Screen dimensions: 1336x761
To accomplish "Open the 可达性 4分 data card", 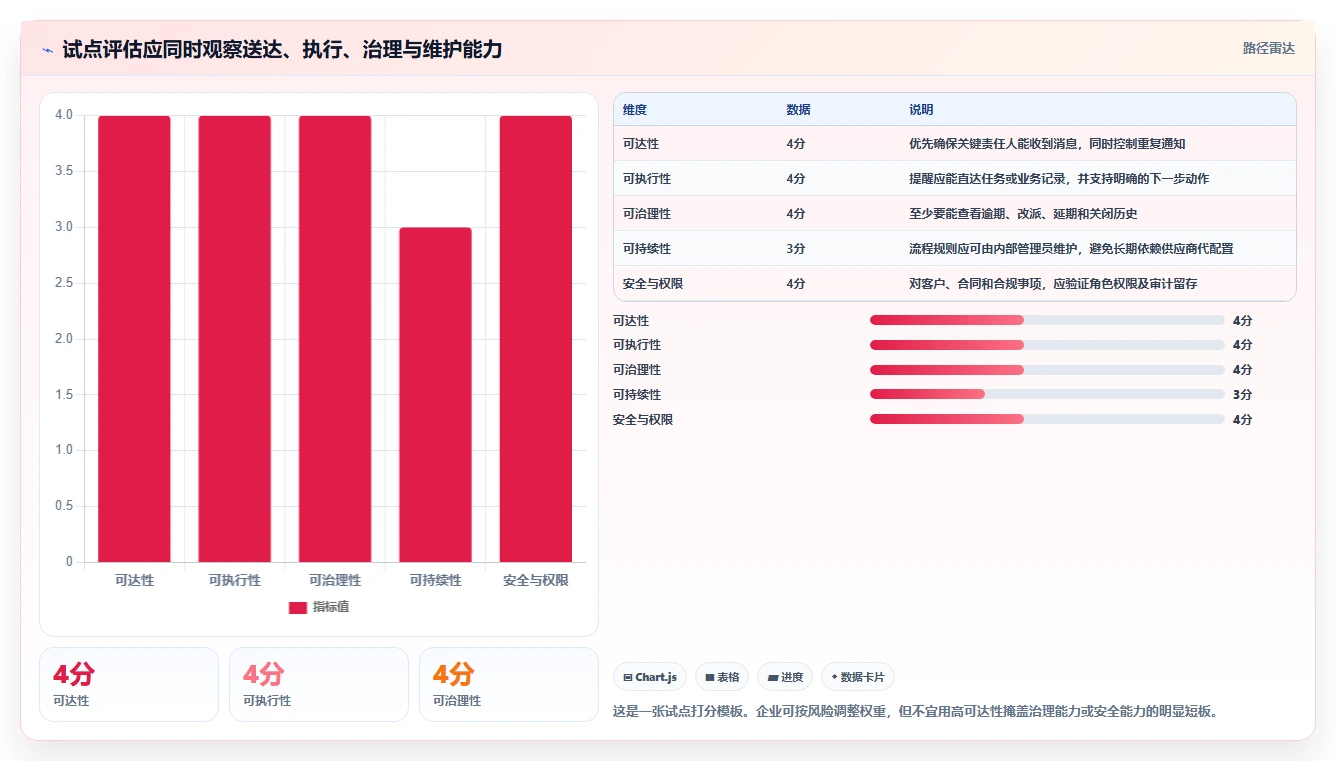I will pyautogui.click(x=129, y=684).
